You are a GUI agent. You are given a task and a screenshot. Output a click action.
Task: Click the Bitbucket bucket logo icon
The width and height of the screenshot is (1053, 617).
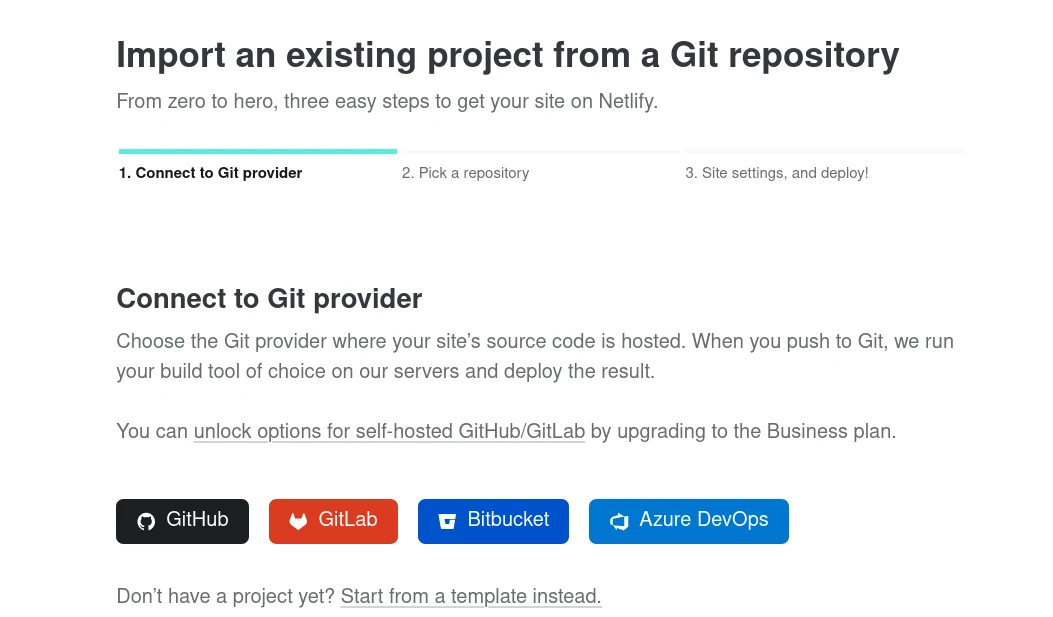pyautogui.click(x=447, y=521)
